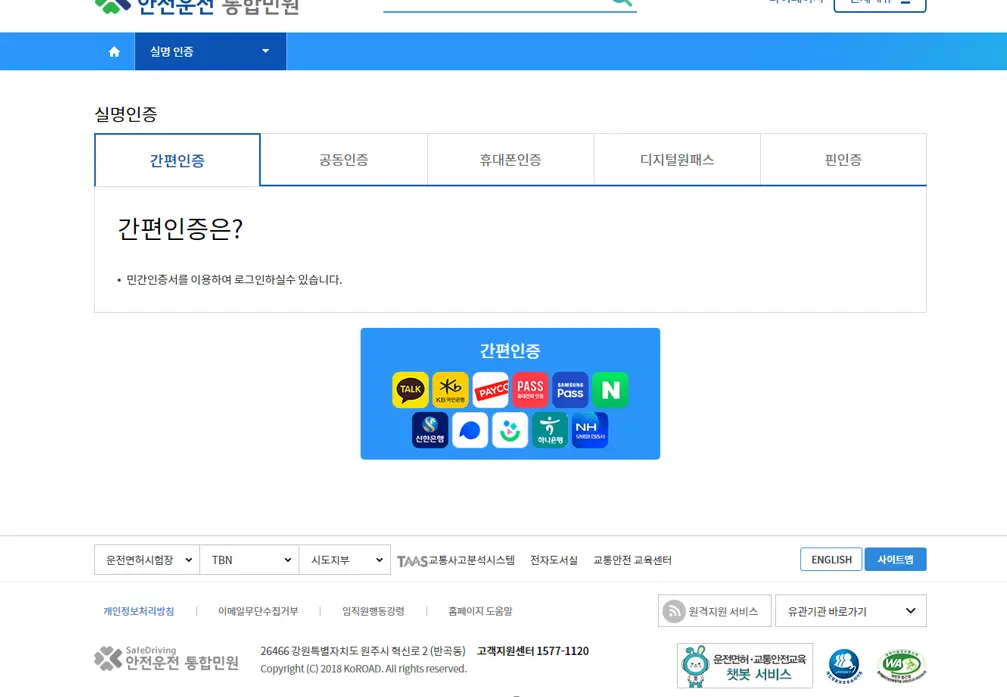Viewport: 1007px width, 697px height.
Task: Choose Samsung Pass authentication icon
Action: (x=569, y=390)
